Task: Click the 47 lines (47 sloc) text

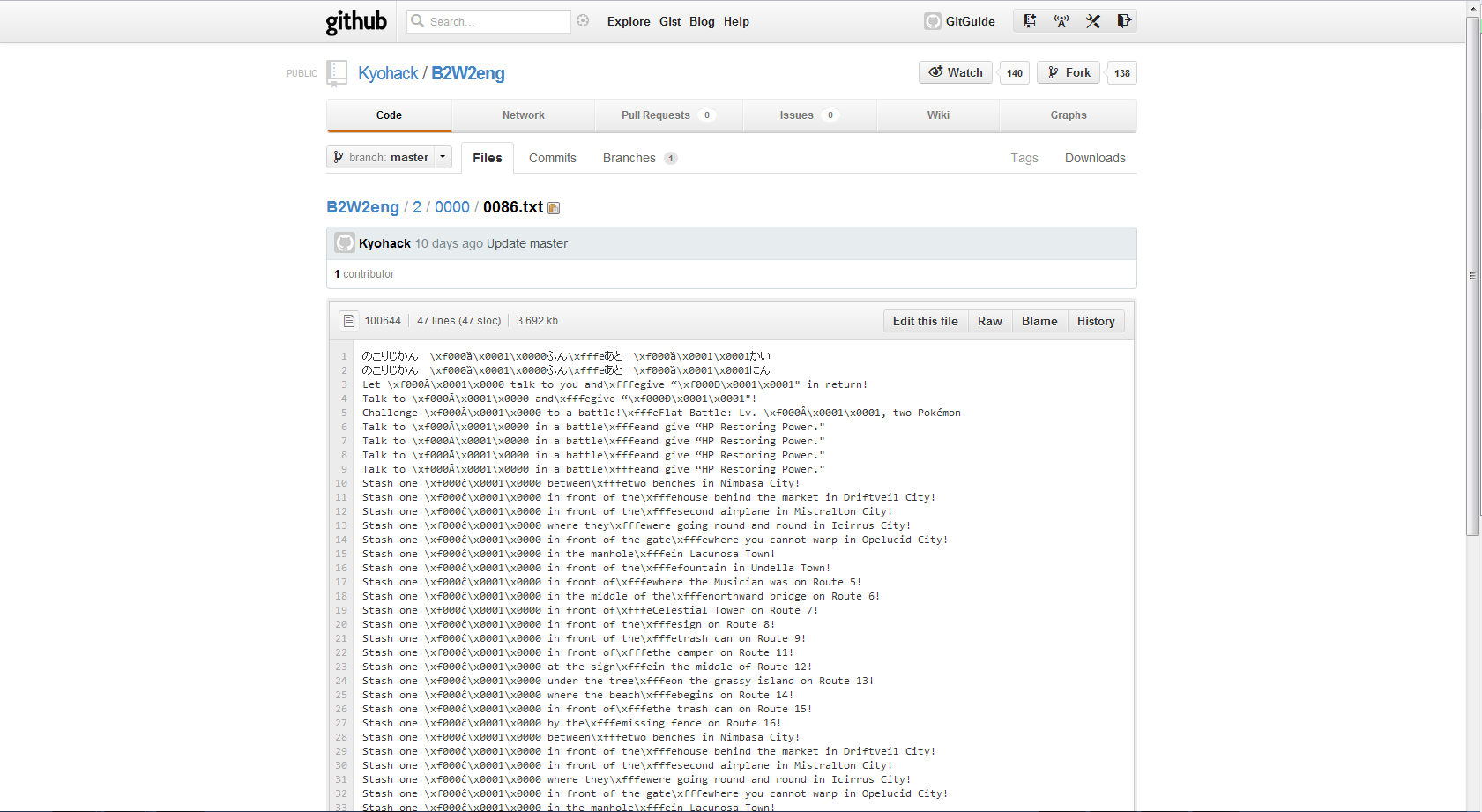Action: (458, 321)
